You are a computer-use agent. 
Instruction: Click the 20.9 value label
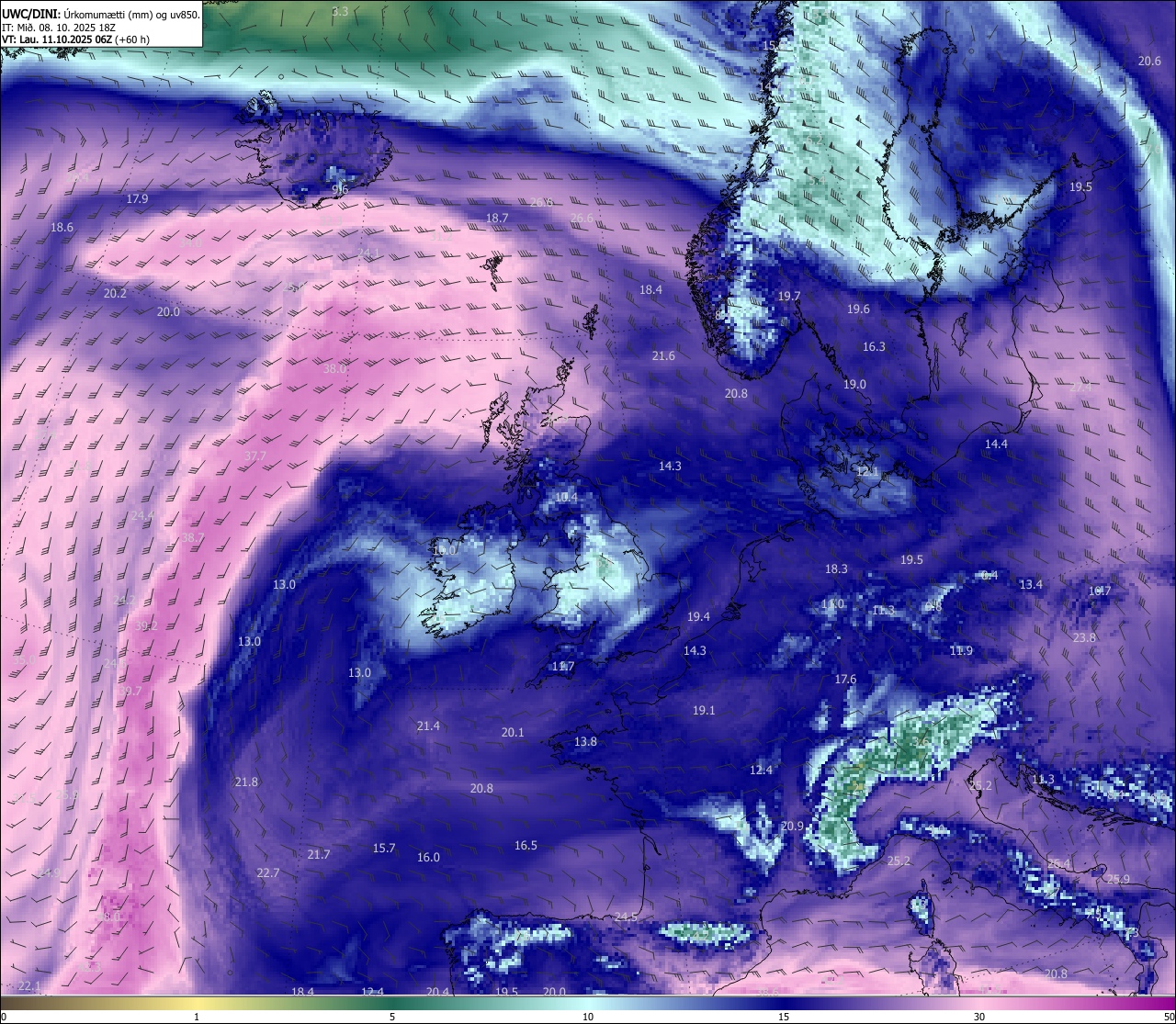pyautogui.click(x=792, y=826)
